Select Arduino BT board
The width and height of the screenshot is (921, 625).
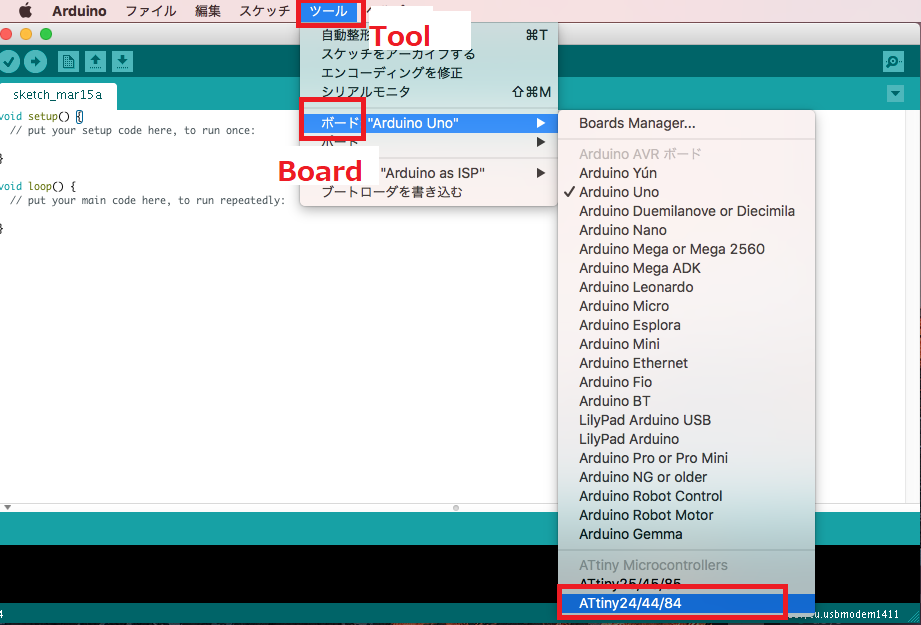click(686, 401)
